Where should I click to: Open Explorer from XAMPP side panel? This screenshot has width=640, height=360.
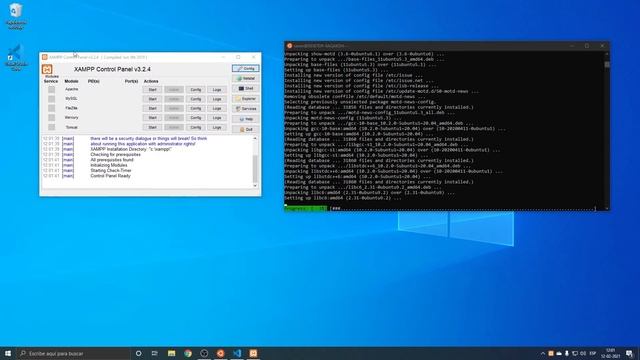tap(245, 99)
